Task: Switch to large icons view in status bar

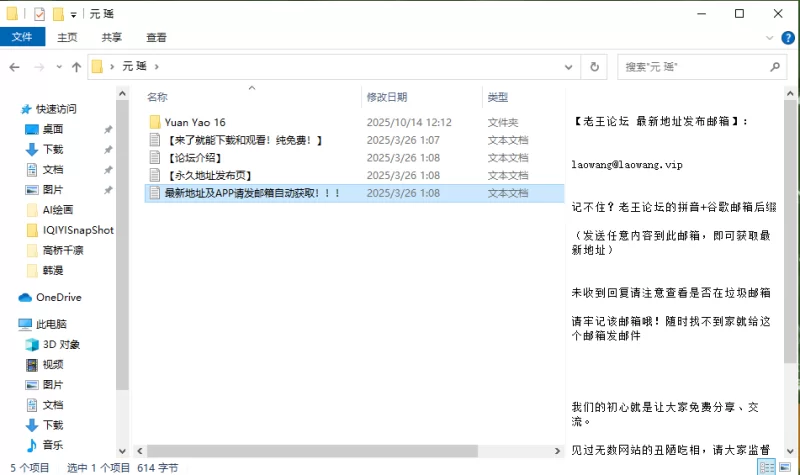Action: (x=785, y=467)
